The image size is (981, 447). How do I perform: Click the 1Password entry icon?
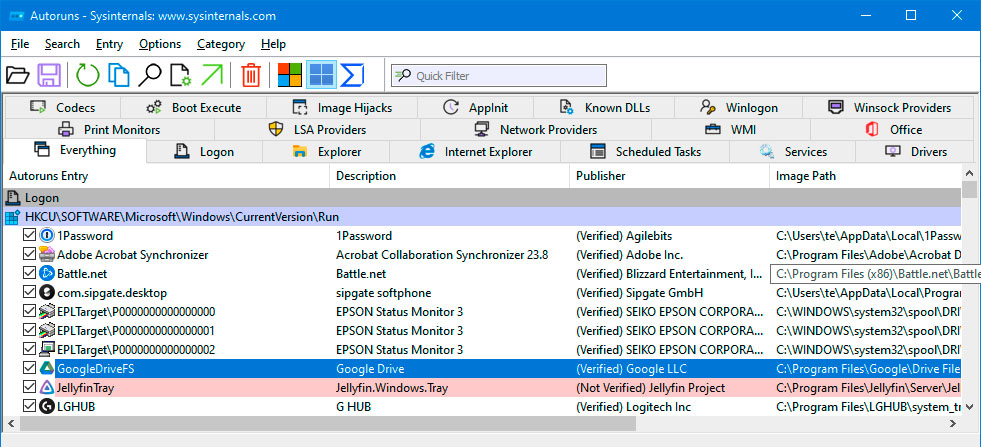coord(47,236)
